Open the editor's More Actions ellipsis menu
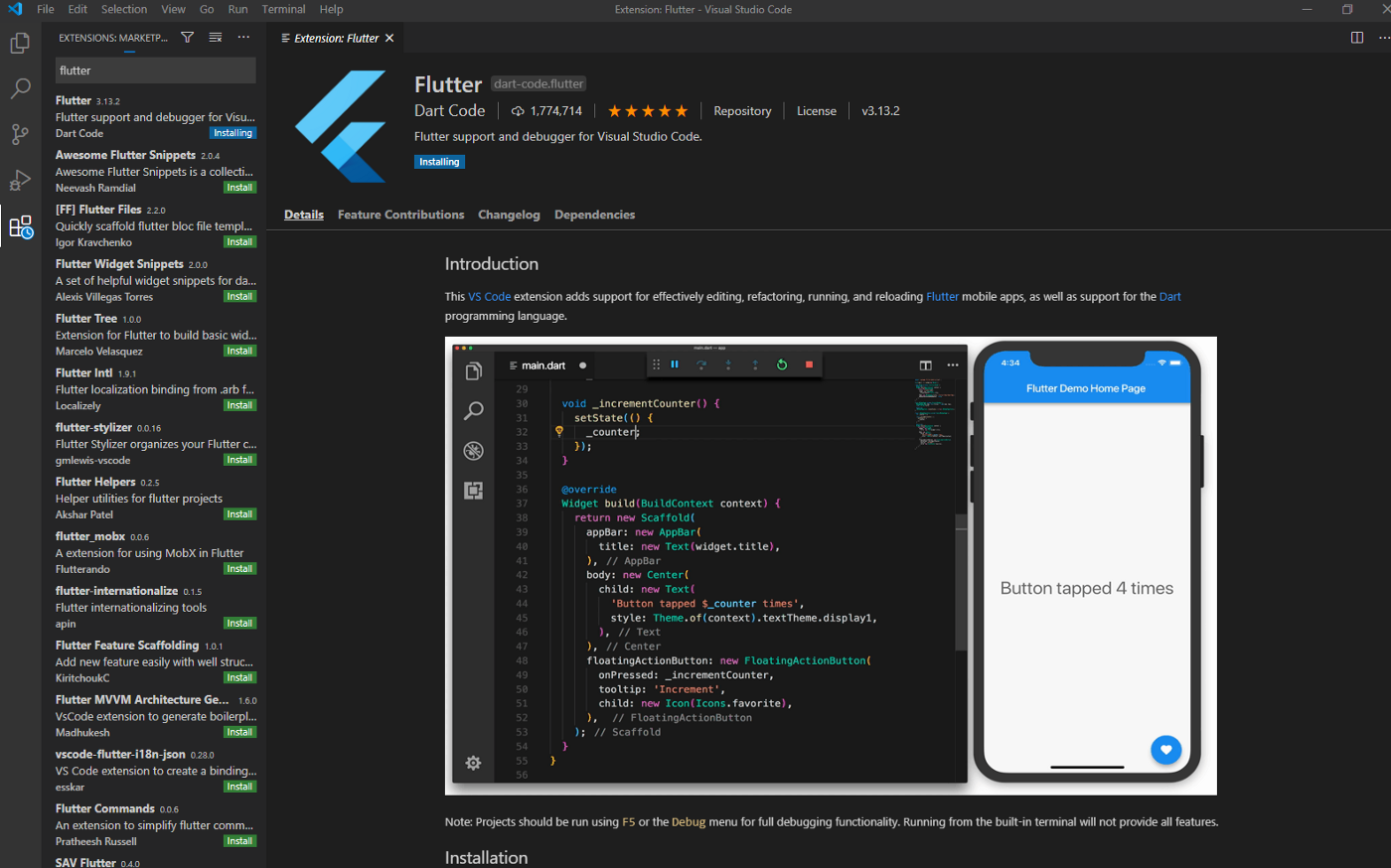 point(1384,38)
